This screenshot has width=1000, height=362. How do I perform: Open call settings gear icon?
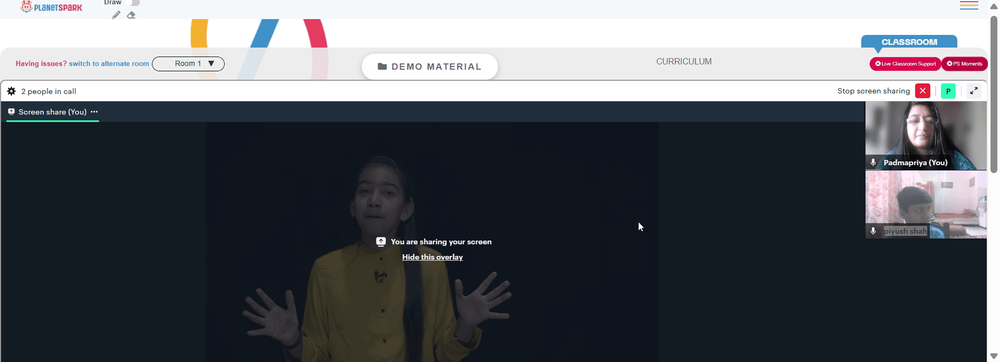point(11,91)
